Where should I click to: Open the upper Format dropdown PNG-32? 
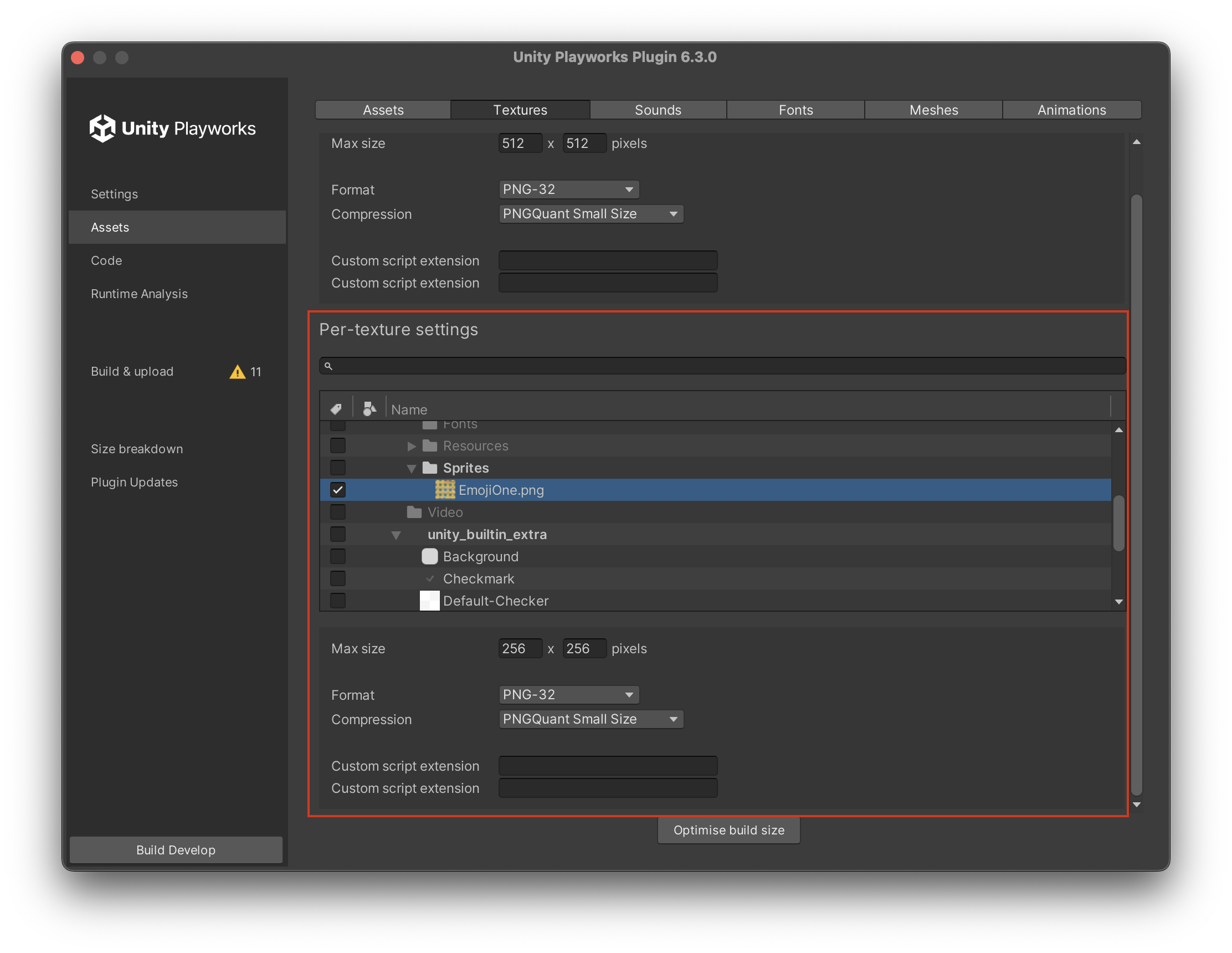[x=568, y=189]
